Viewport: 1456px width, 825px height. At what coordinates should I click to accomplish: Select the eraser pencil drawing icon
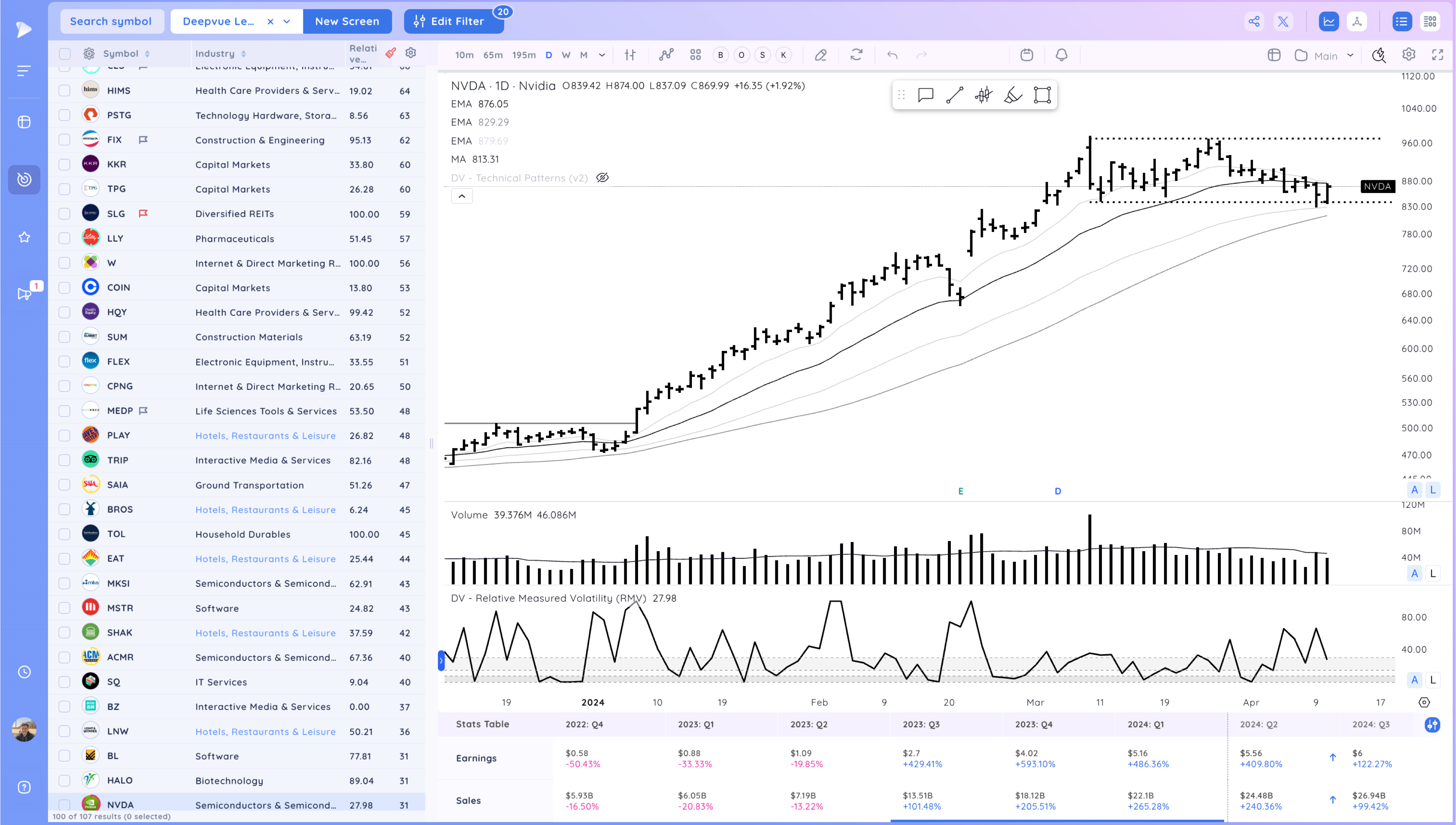tap(820, 55)
